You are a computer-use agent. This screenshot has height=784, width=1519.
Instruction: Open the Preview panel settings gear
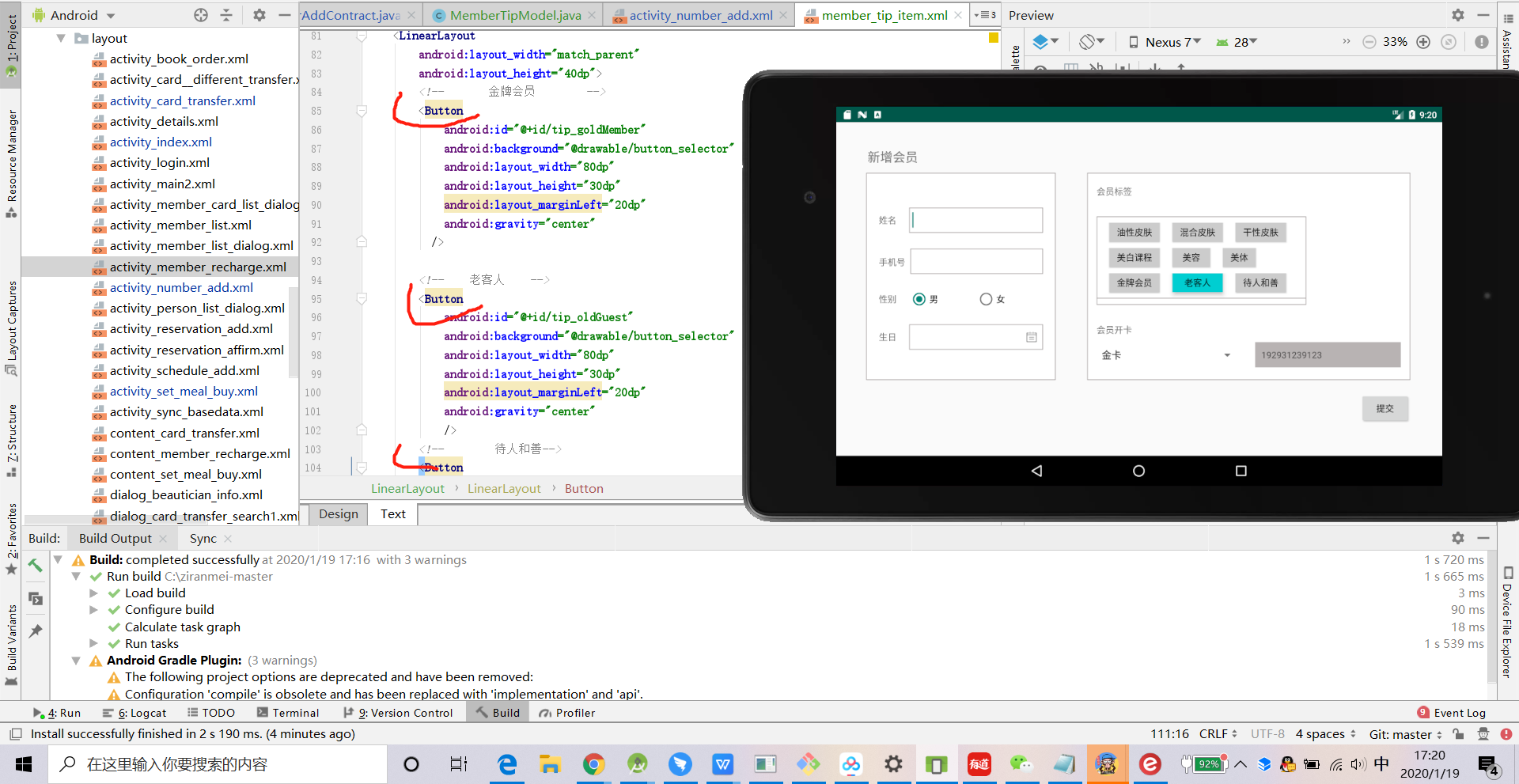pyautogui.click(x=1458, y=15)
